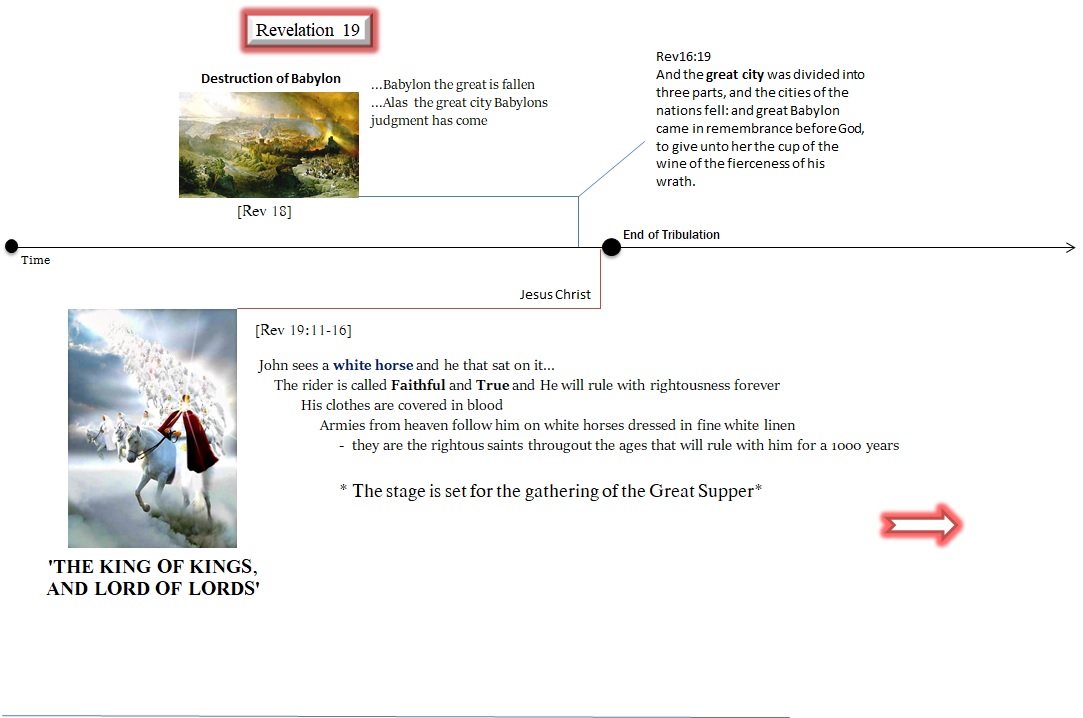Image resolution: width=1083 pixels, height=718 pixels.
Task: Click the timeline arrowhead at right end
Action: pyautogui.click(x=1069, y=247)
